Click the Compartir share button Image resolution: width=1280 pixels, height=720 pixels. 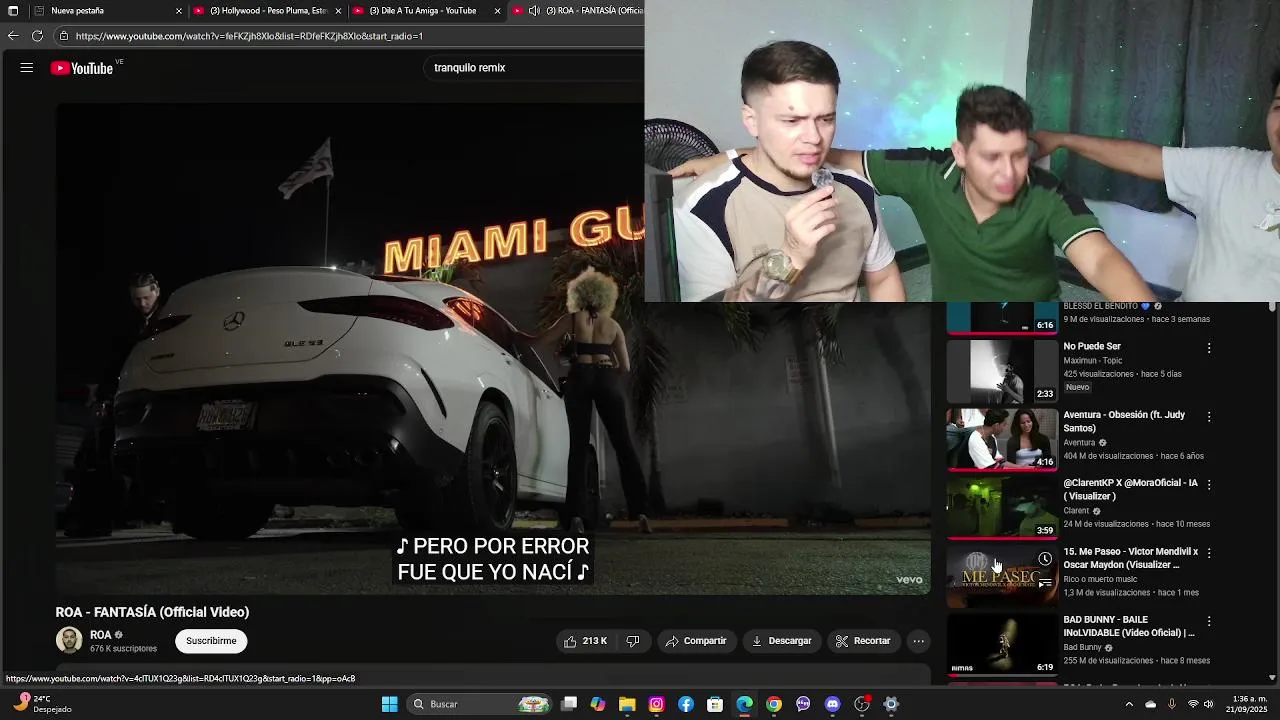[x=696, y=641]
